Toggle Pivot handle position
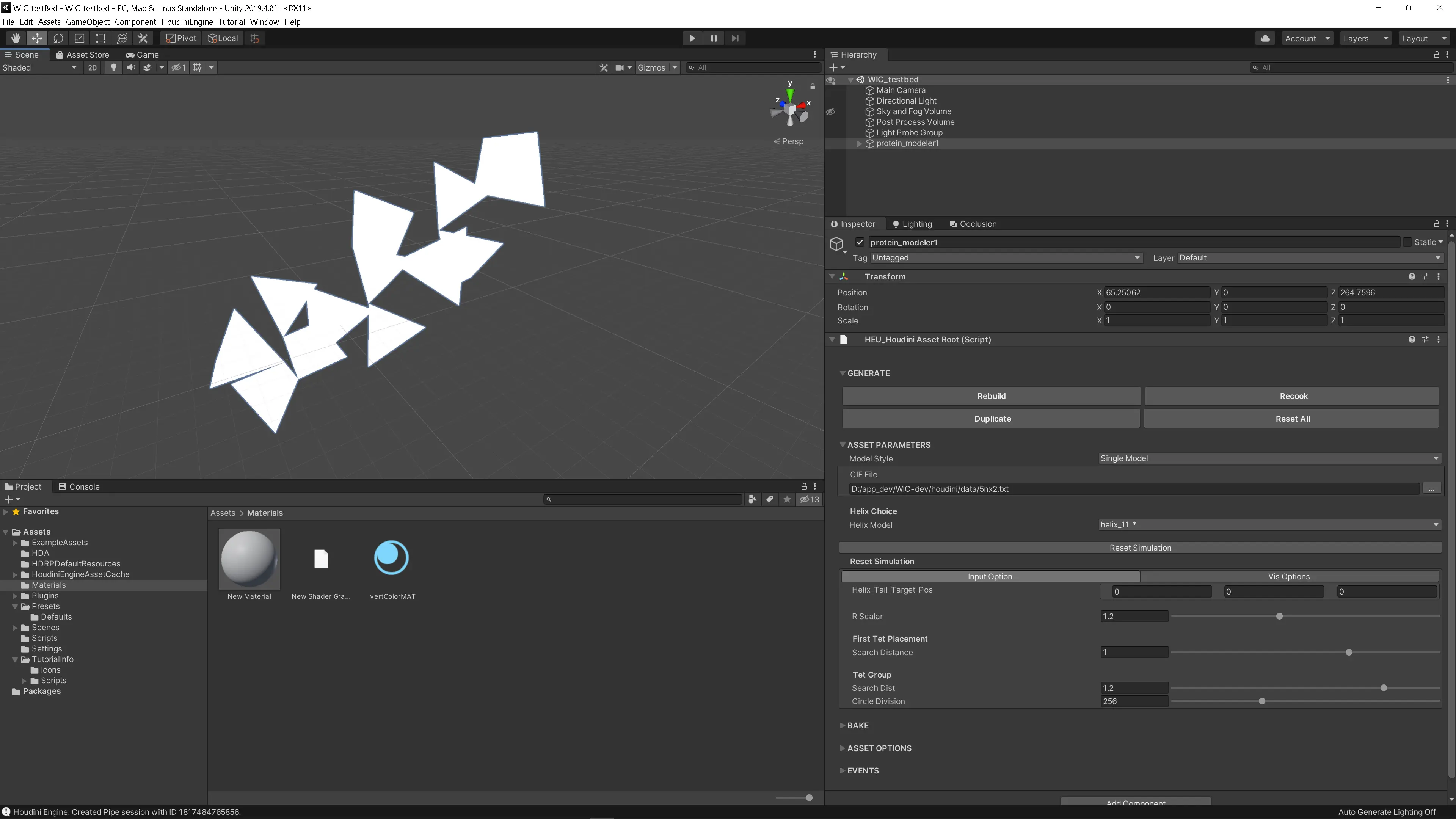 tap(181, 38)
